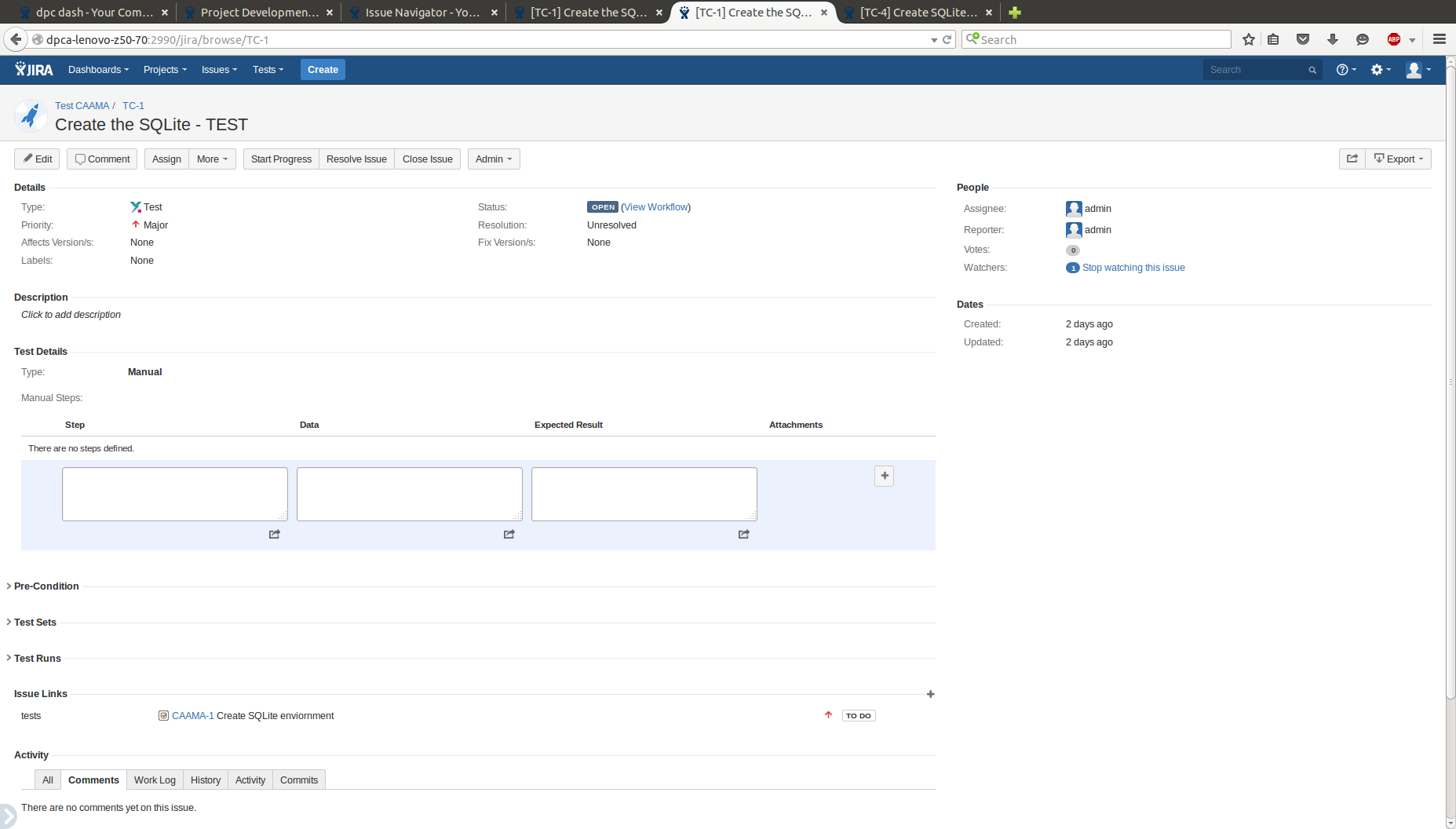The width and height of the screenshot is (1456, 829).
Task: Switch to the Work Log tab
Action: pos(155,780)
